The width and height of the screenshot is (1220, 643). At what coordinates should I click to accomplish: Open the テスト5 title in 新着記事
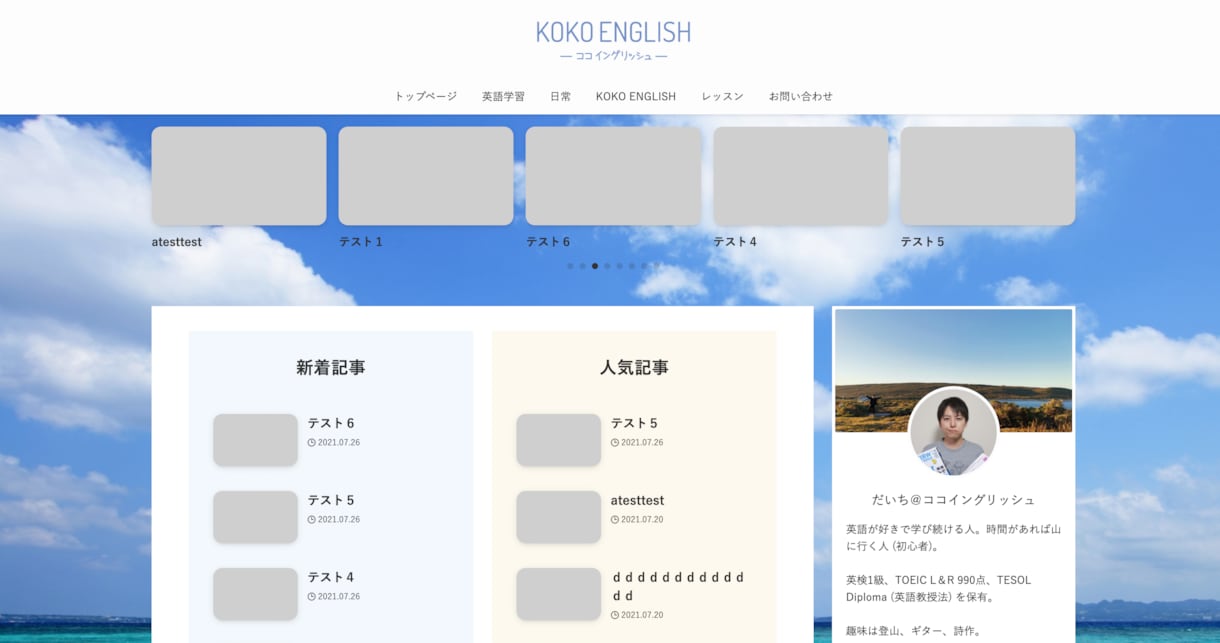(331, 500)
